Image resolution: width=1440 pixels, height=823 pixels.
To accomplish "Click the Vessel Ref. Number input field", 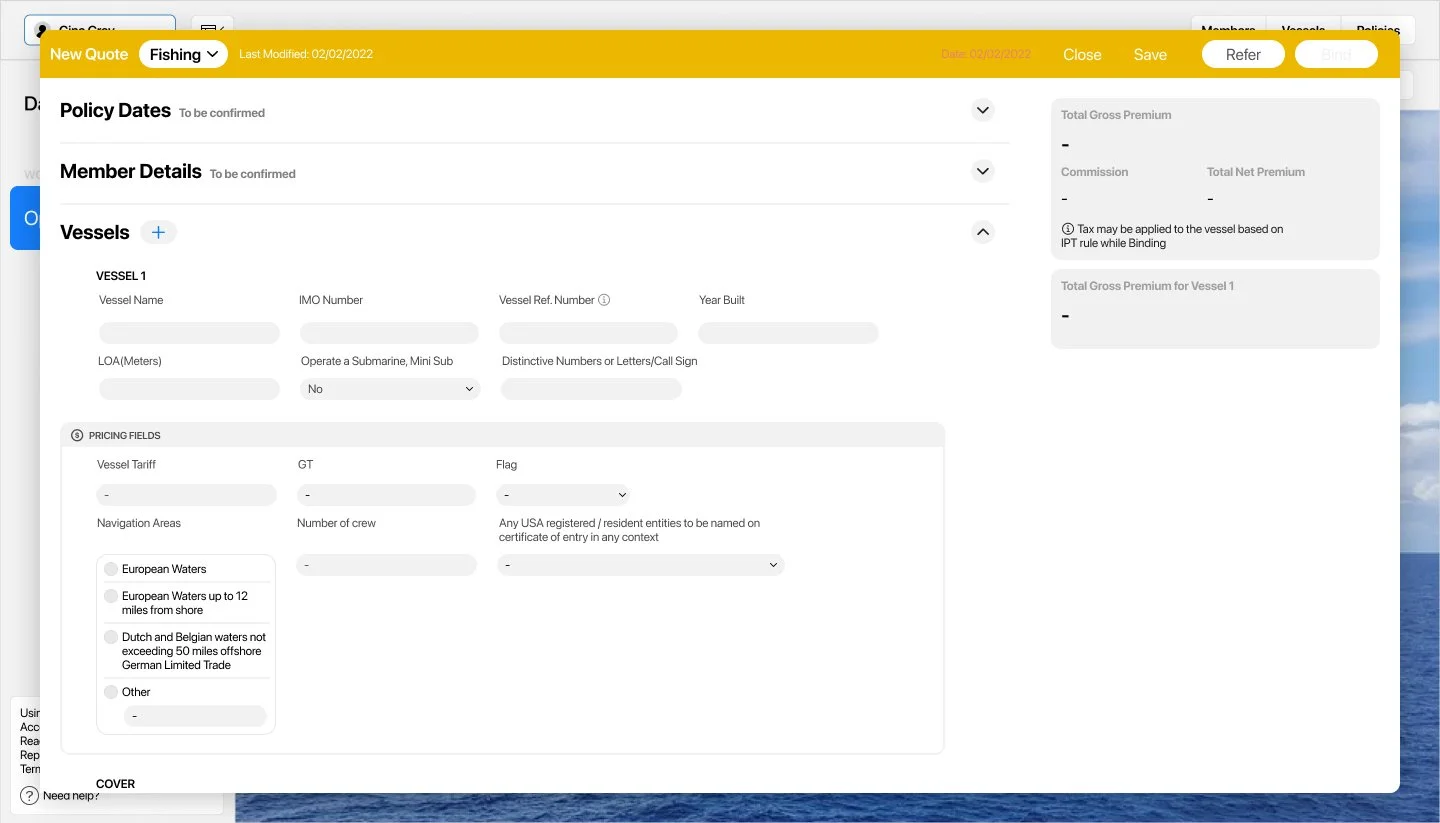I will point(589,333).
